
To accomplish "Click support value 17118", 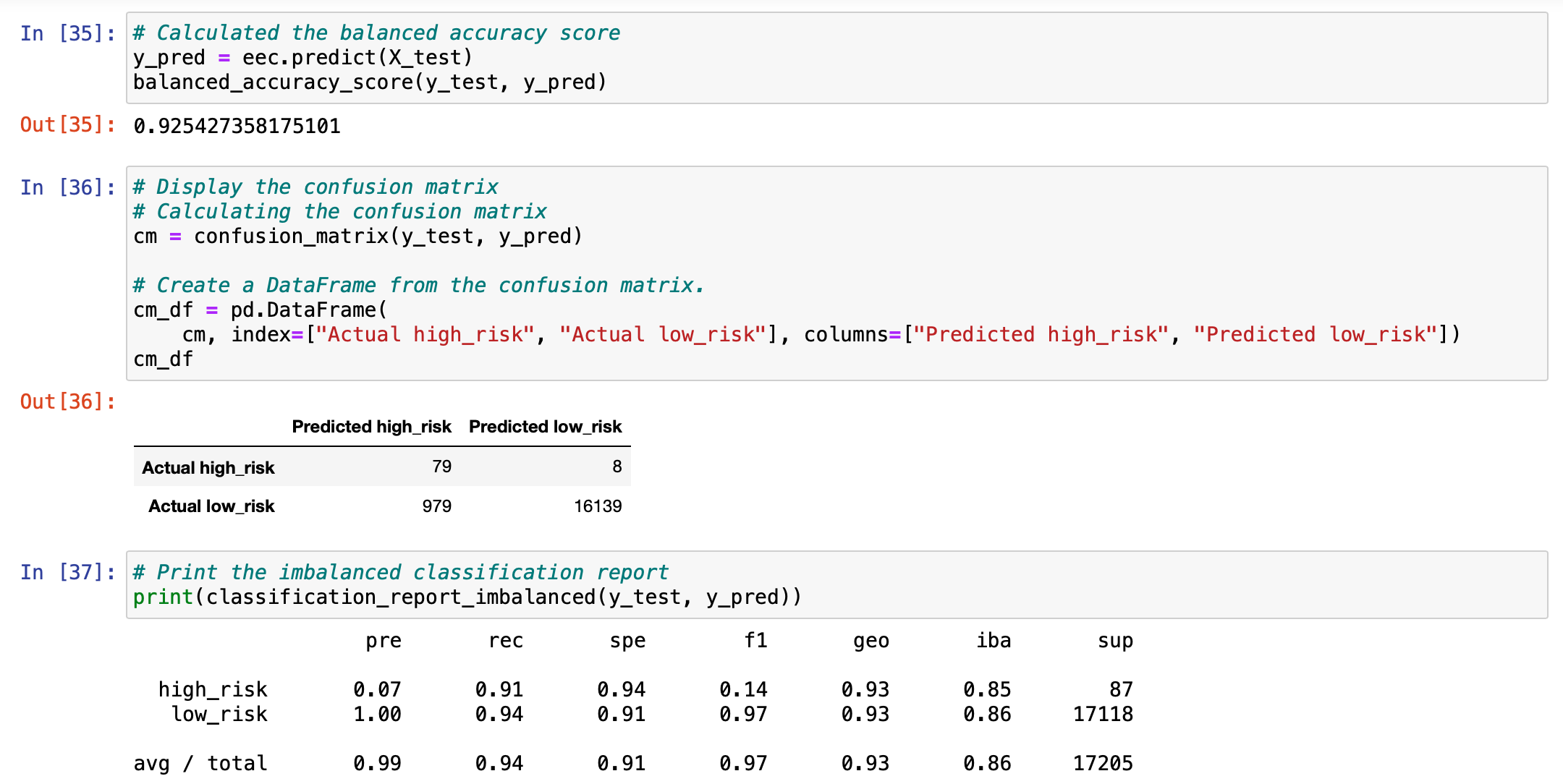I will [1103, 715].
